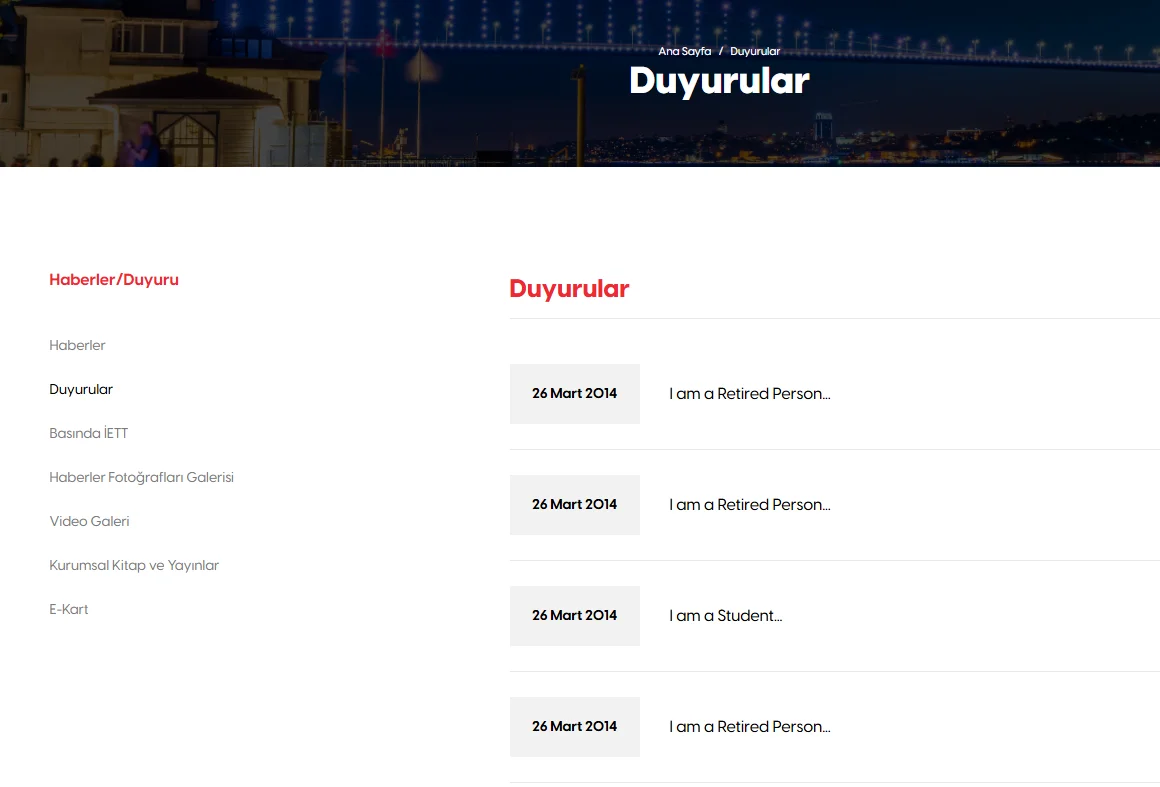Select Duyurular in the sidebar menu

(x=81, y=389)
